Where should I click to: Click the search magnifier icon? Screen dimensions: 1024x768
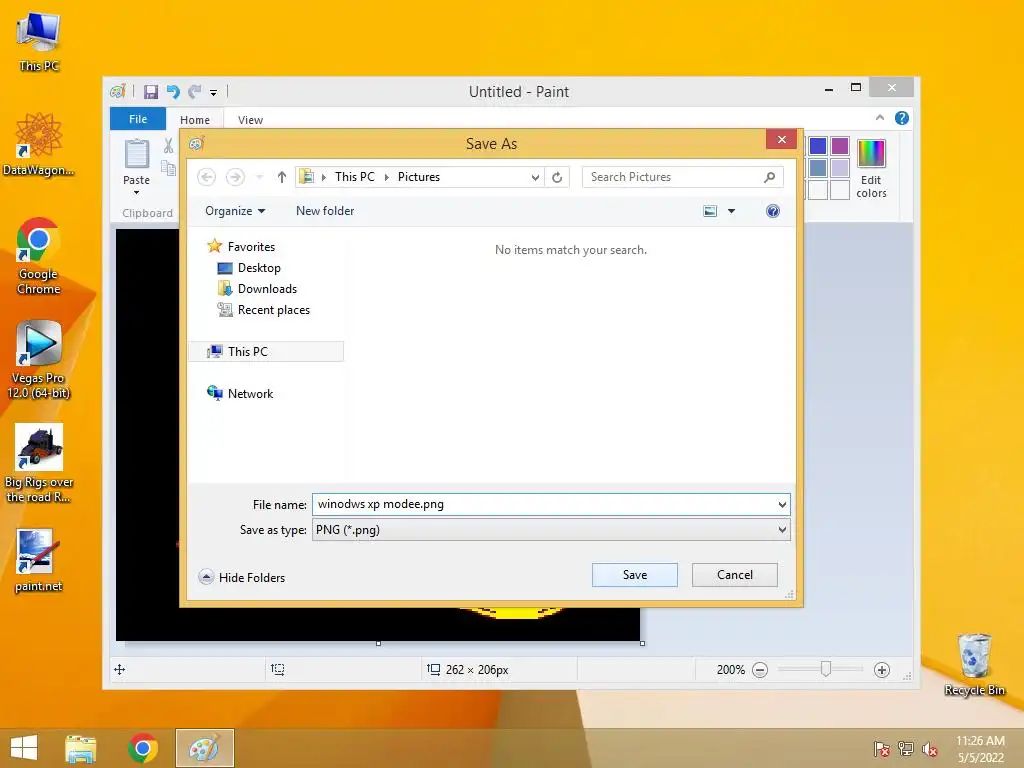pos(769,177)
